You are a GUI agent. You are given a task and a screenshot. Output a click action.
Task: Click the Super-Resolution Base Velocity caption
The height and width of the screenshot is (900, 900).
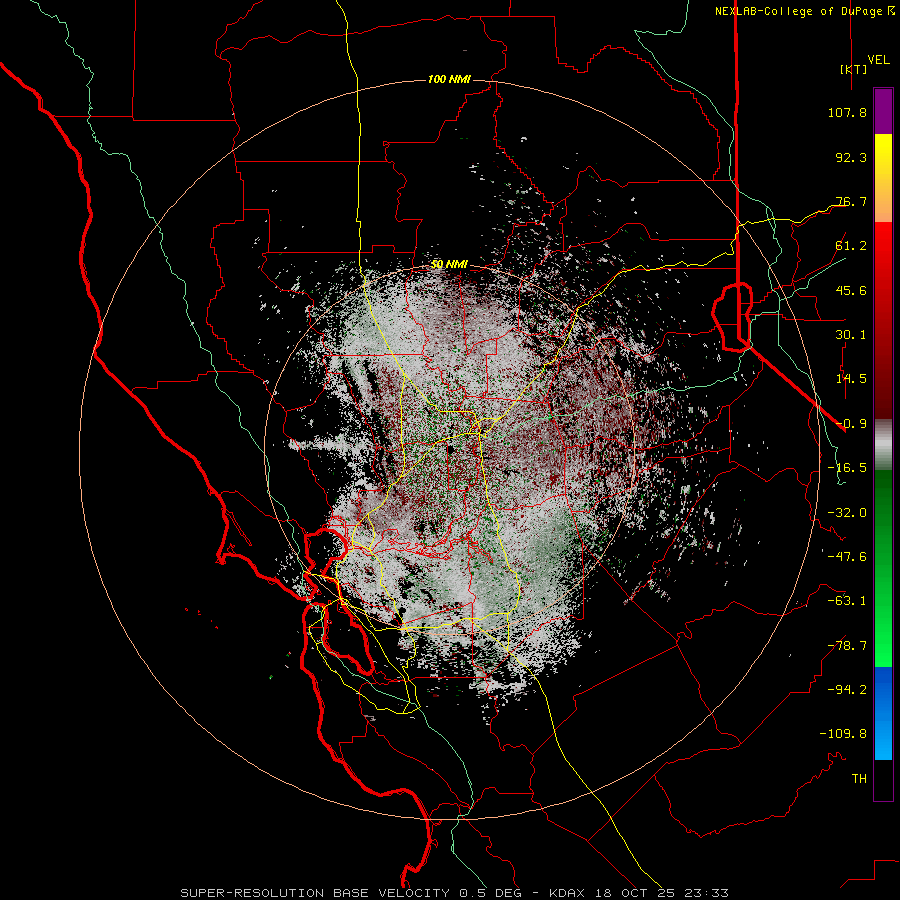454,893
